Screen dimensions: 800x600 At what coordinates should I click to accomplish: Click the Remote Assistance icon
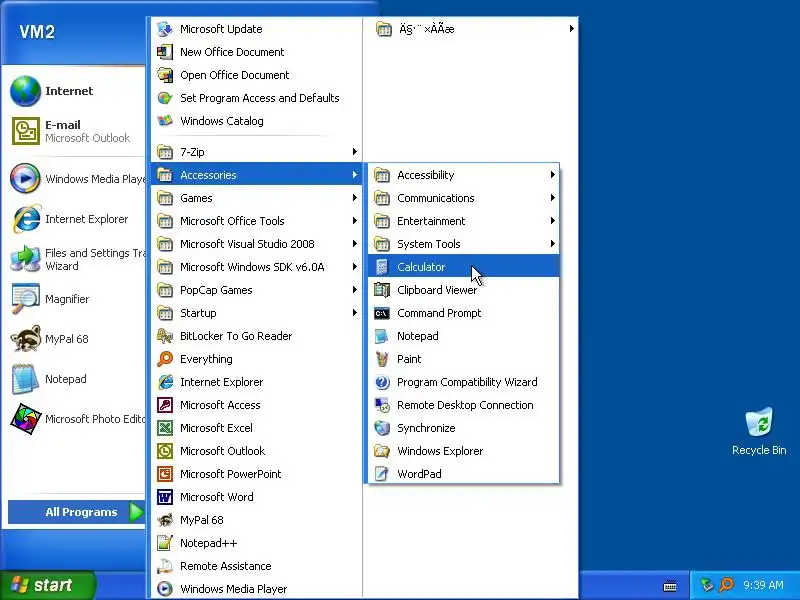pos(165,565)
